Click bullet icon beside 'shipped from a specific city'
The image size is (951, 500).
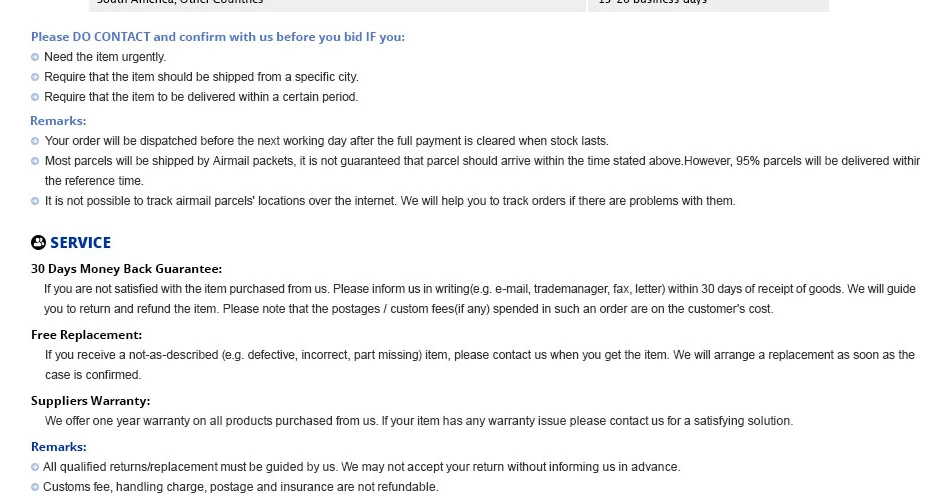35,77
